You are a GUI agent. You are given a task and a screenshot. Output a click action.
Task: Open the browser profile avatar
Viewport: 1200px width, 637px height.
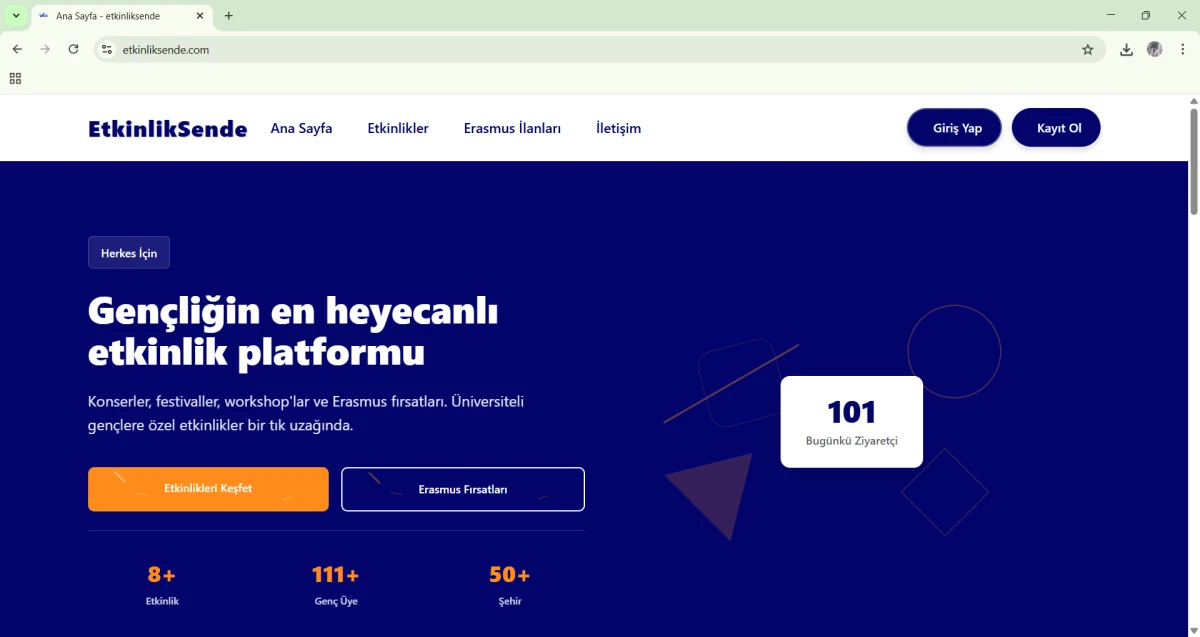[1154, 48]
